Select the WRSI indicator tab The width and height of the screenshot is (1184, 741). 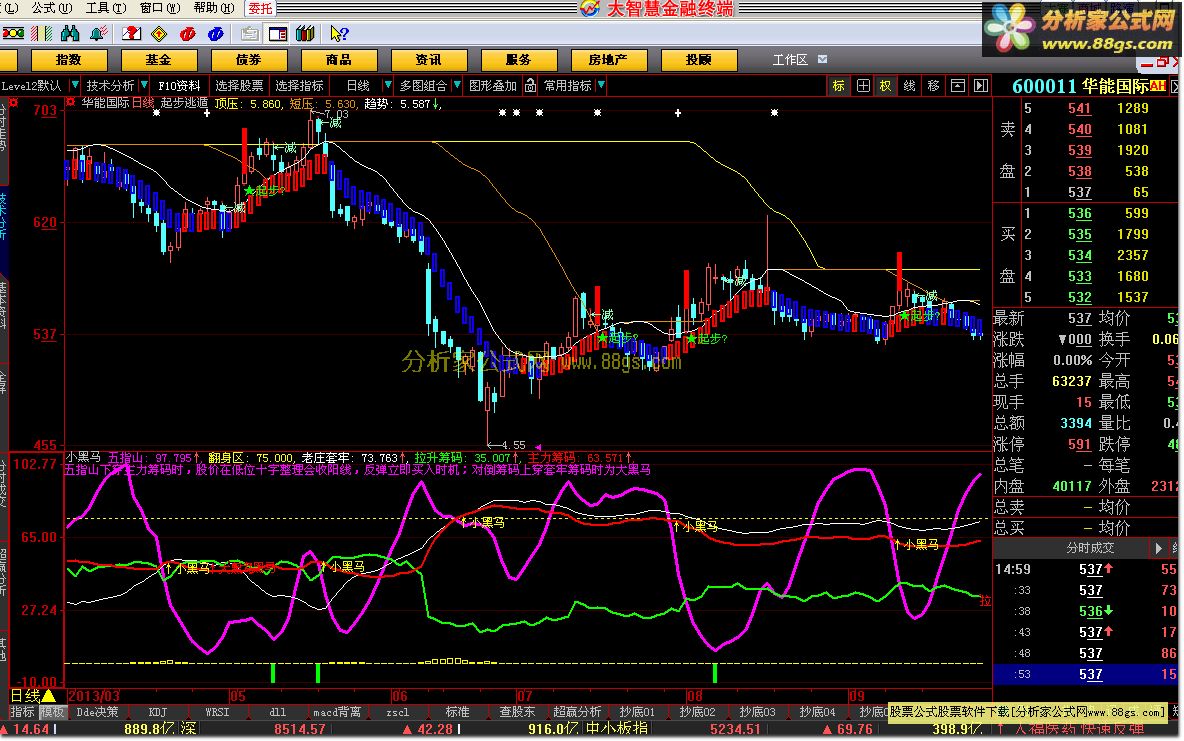tap(217, 712)
